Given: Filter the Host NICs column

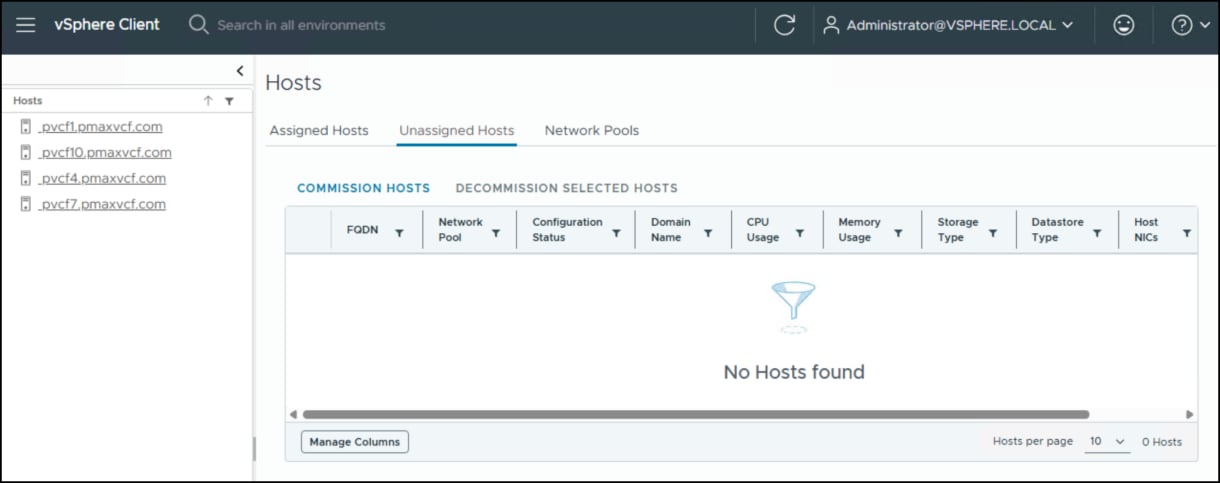Looking at the screenshot, I should (x=1187, y=233).
